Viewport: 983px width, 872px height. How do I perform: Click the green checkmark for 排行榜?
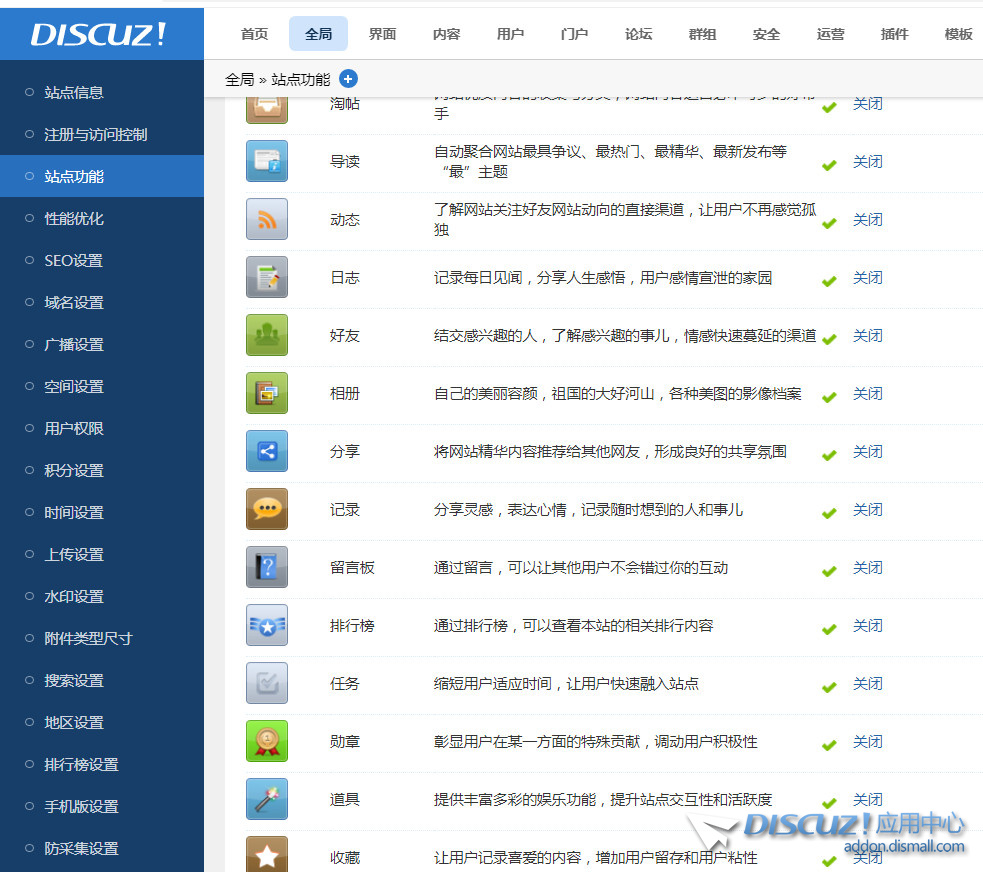[x=829, y=629]
